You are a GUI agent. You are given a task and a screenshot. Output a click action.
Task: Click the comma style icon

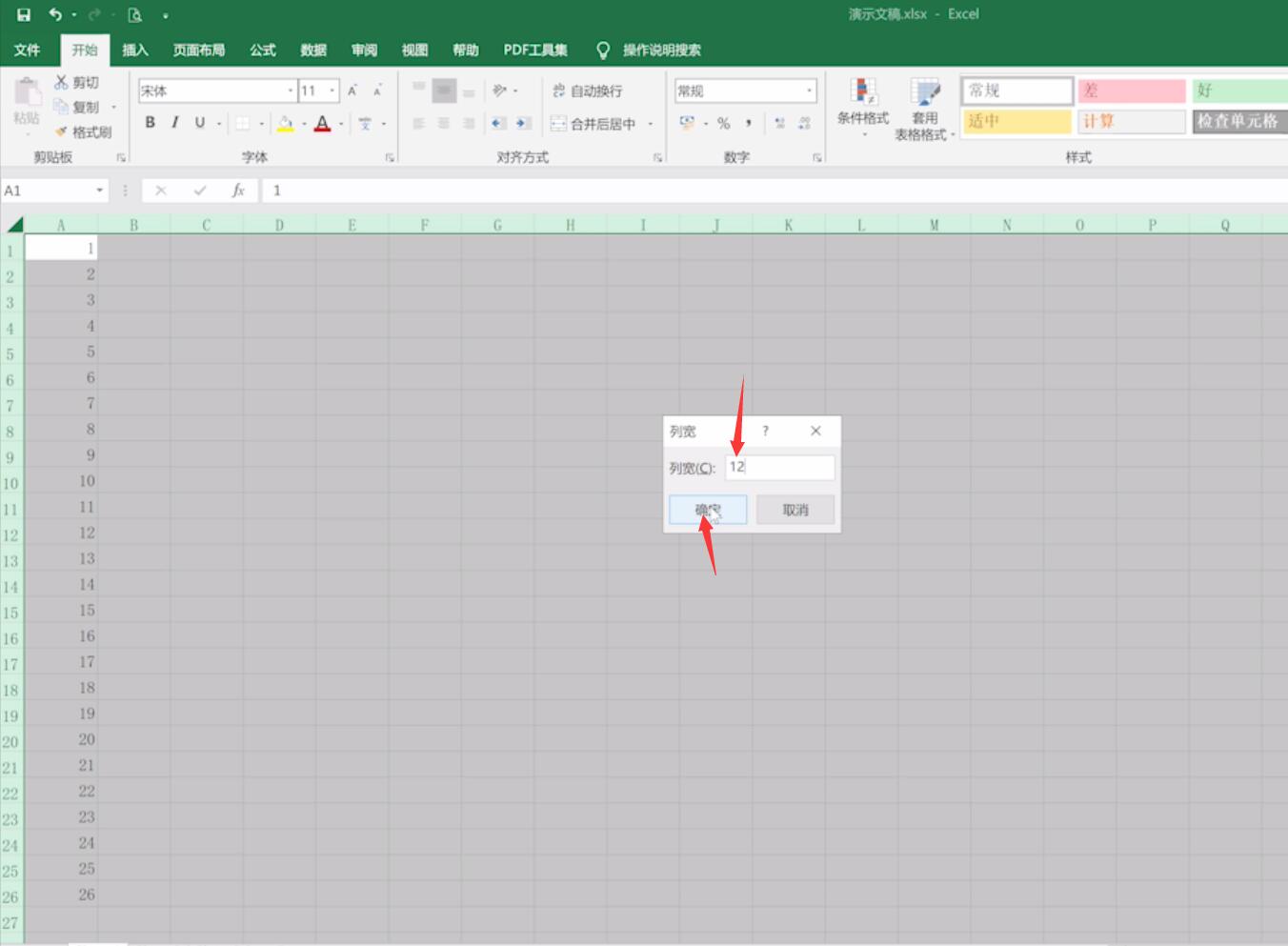coord(749,123)
